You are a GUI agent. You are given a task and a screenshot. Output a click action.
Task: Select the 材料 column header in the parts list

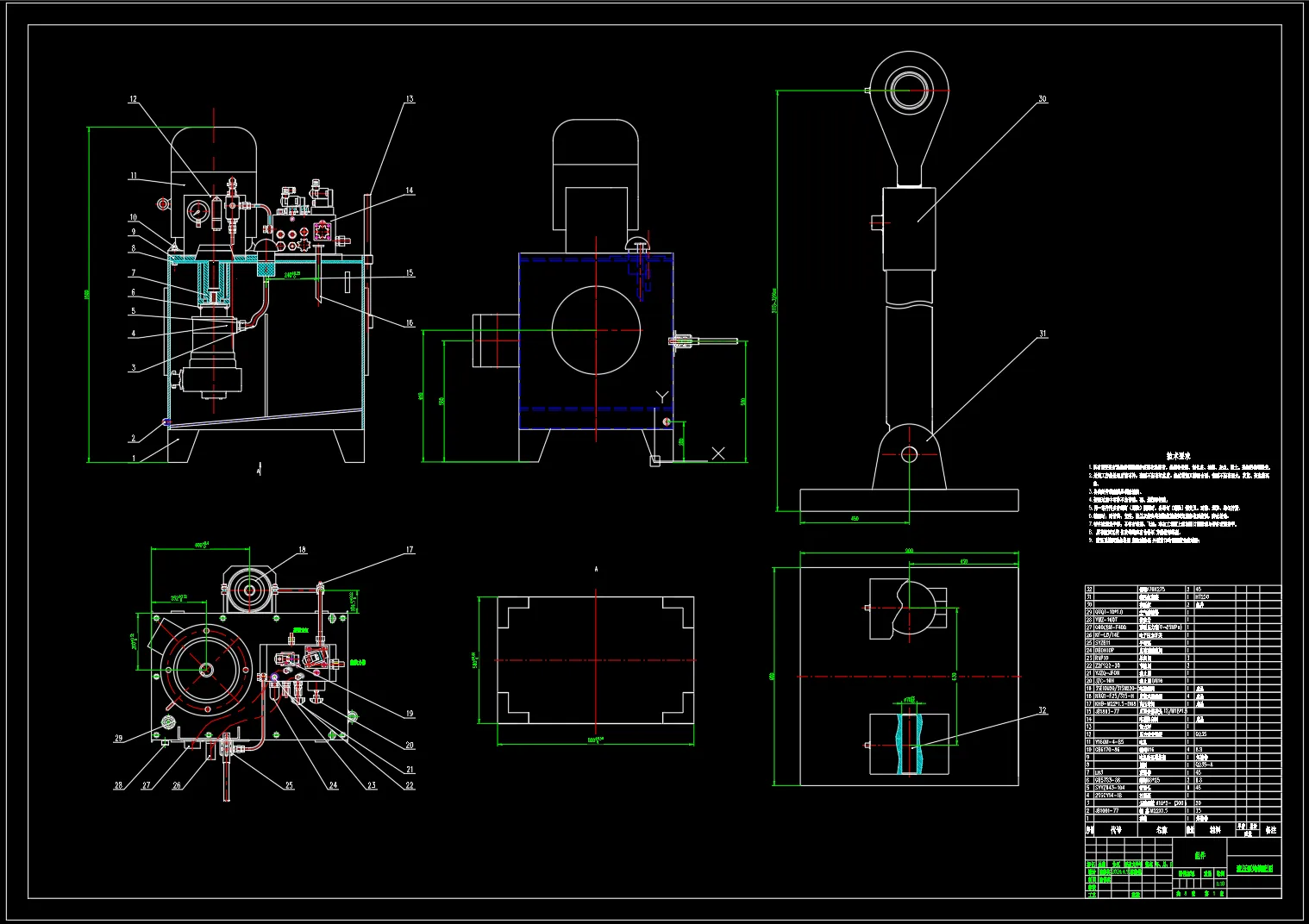[1215, 830]
